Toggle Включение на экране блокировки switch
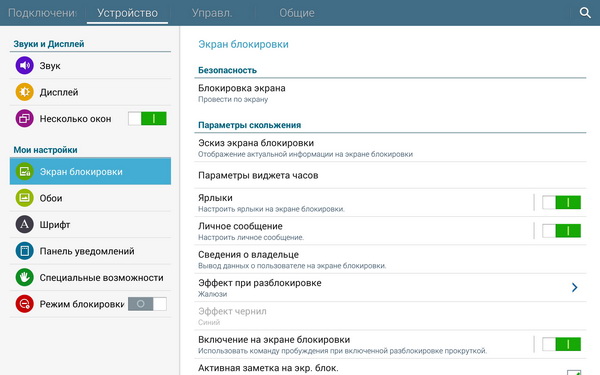 (x=561, y=344)
